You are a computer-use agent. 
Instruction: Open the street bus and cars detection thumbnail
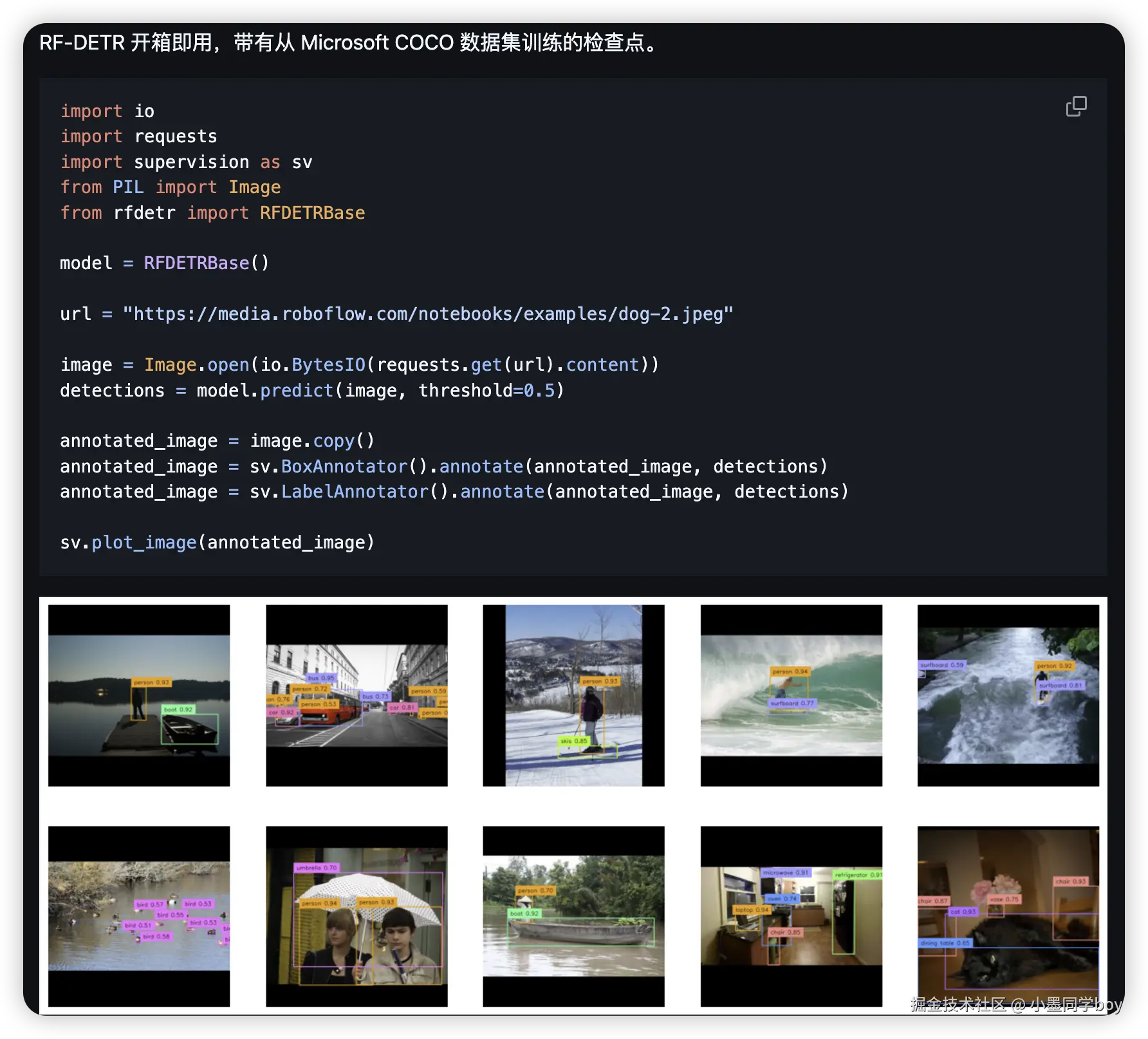[x=356, y=695]
